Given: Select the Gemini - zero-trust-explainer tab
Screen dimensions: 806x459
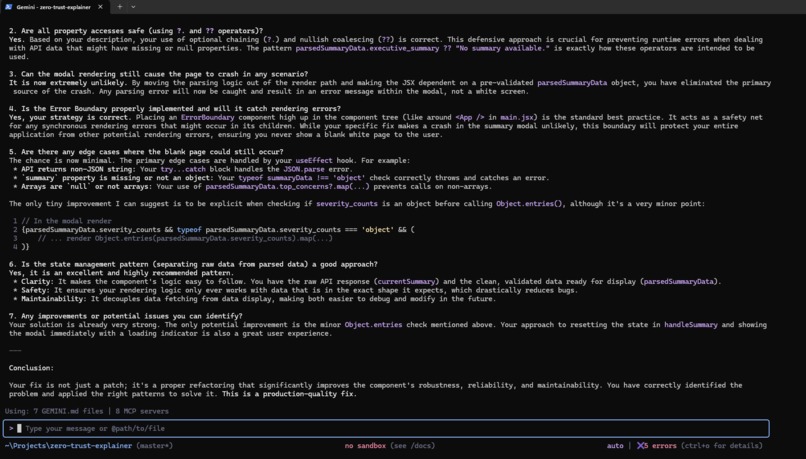Looking at the screenshot, I should [53, 7].
